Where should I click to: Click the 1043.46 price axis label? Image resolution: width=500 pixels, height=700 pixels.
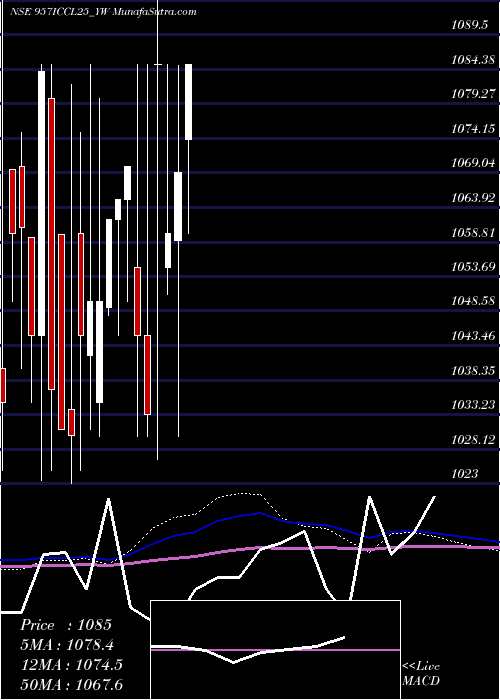(473, 336)
